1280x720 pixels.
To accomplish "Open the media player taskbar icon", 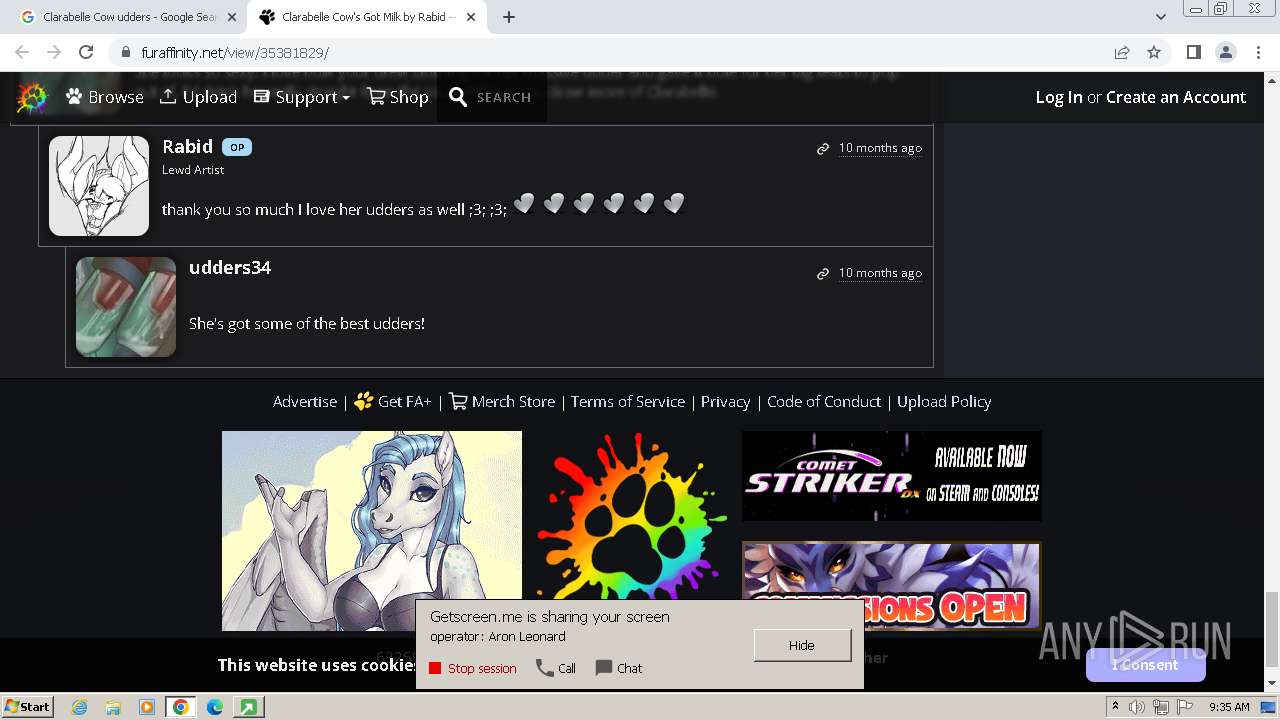I will click(147, 707).
